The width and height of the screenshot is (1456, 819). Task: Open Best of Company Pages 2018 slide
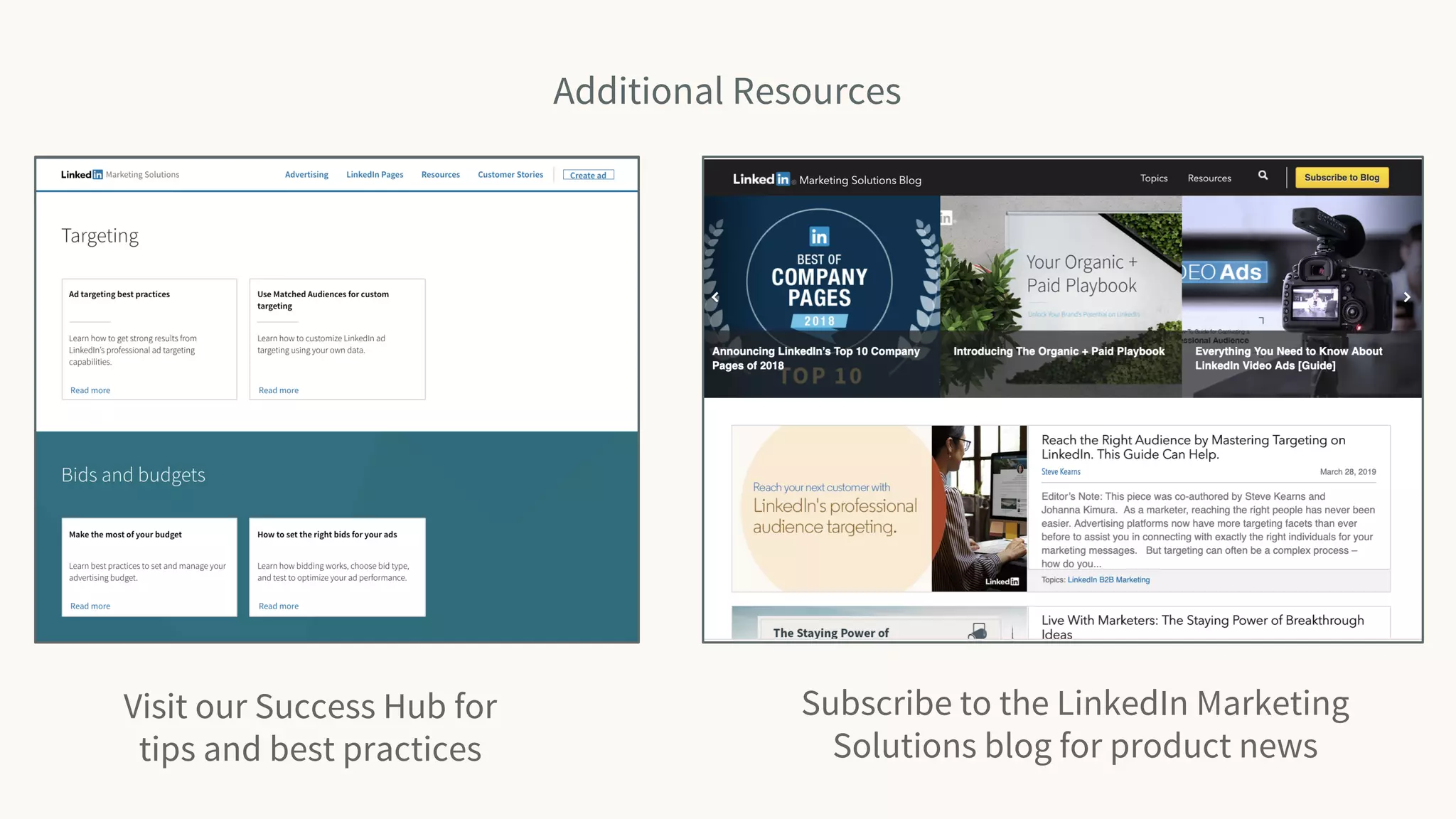822,296
